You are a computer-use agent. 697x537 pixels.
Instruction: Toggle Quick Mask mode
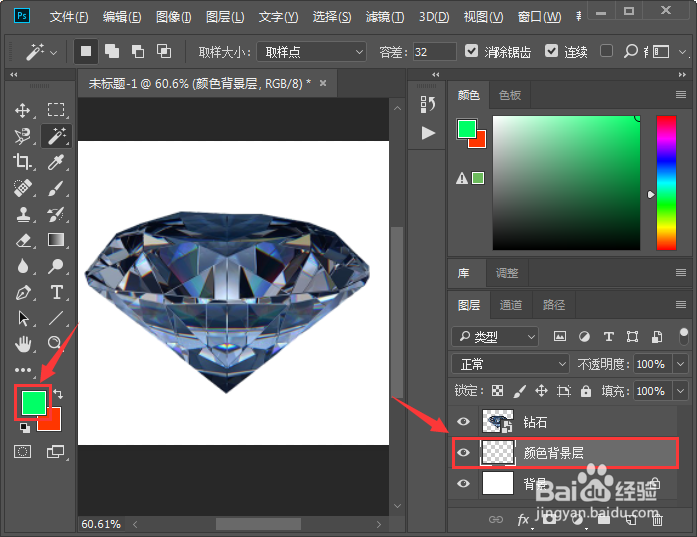coord(22,452)
